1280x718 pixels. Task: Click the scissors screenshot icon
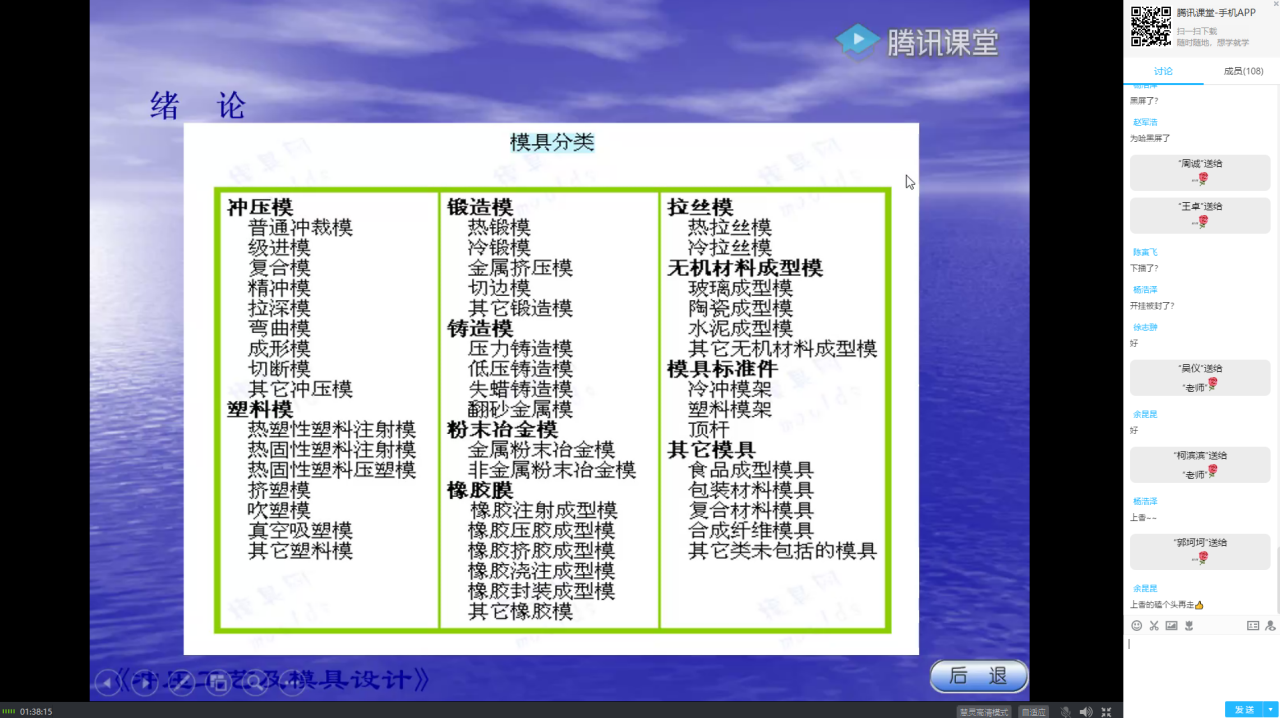[1153, 626]
